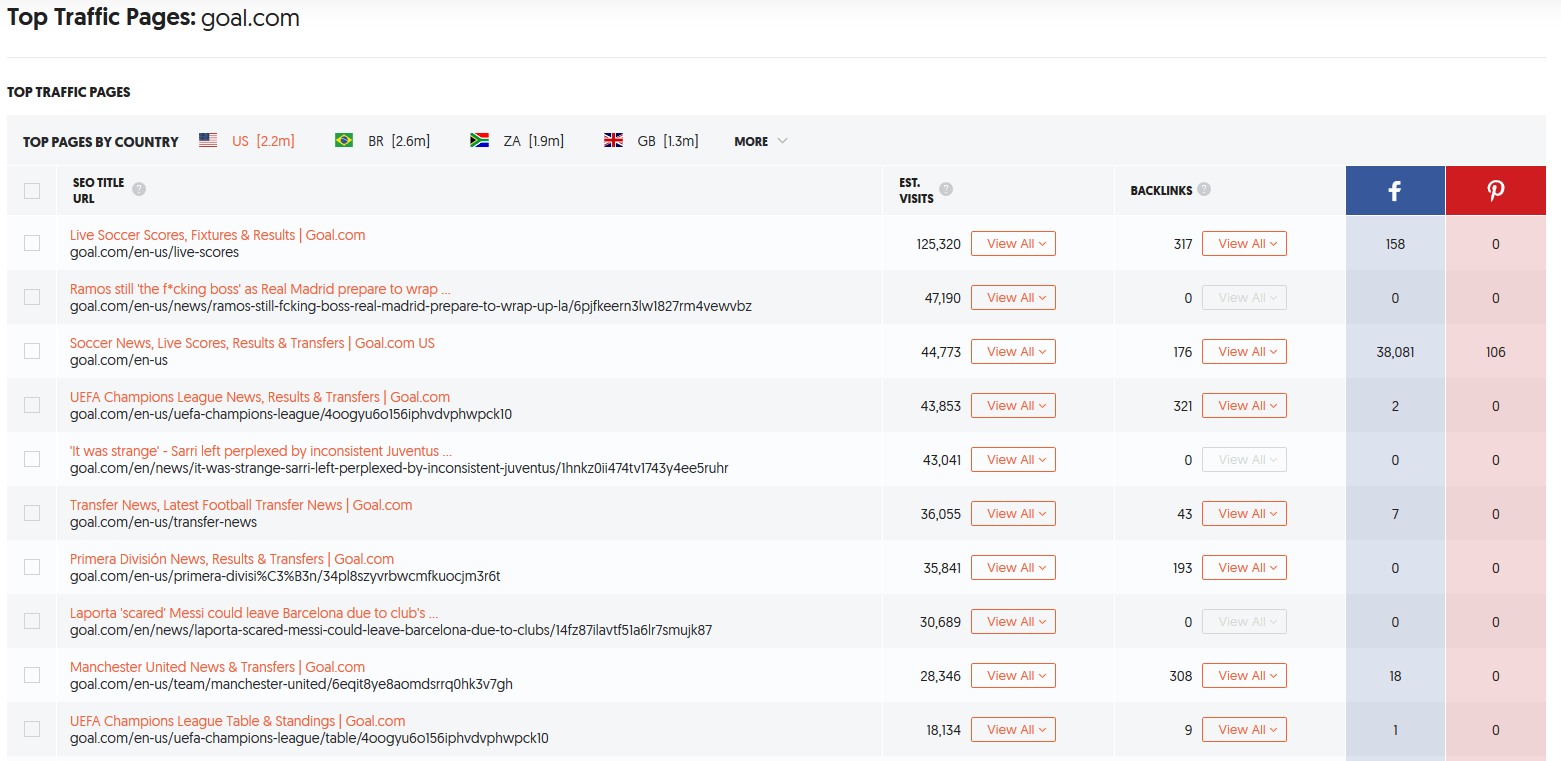Image resolution: width=1561 pixels, height=761 pixels.
Task: Open Soccer News, Live Scores Goal.com US link
Action: (252, 343)
